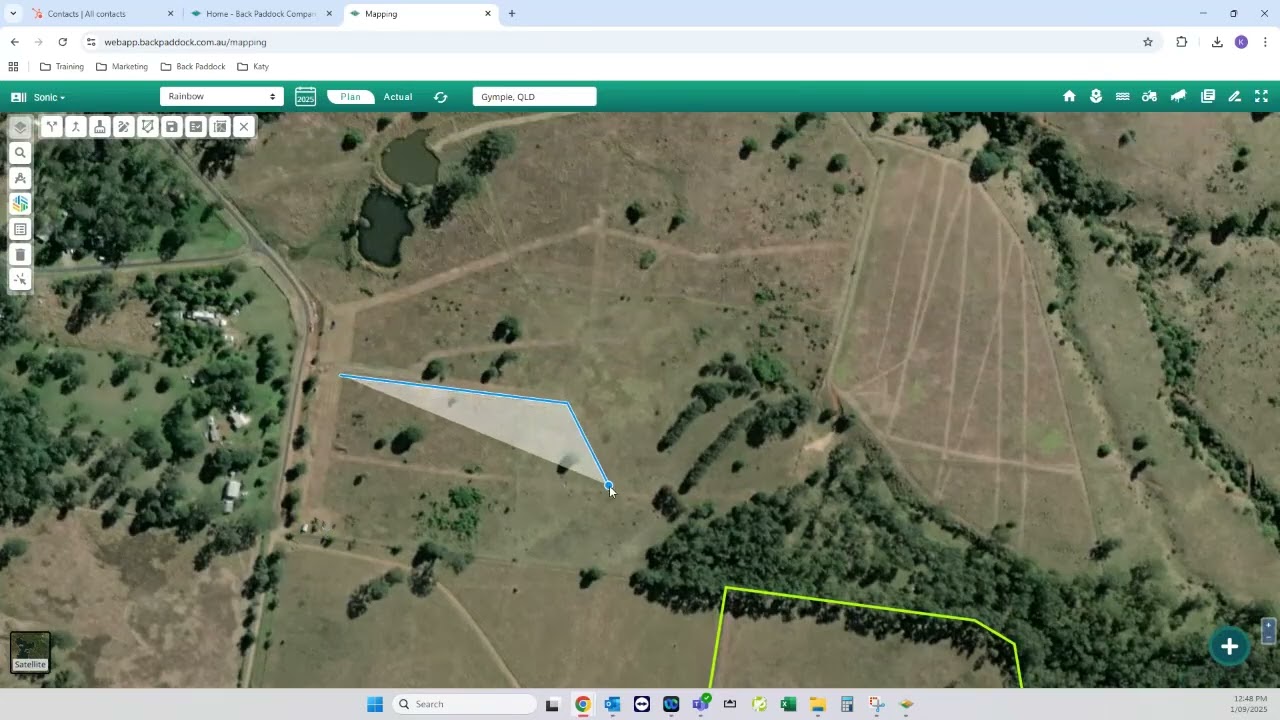Image resolution: width=1280 pixels, height=720 pixels.
Task: Select the polygon boundary shape tool
Action: click(147, 127)
